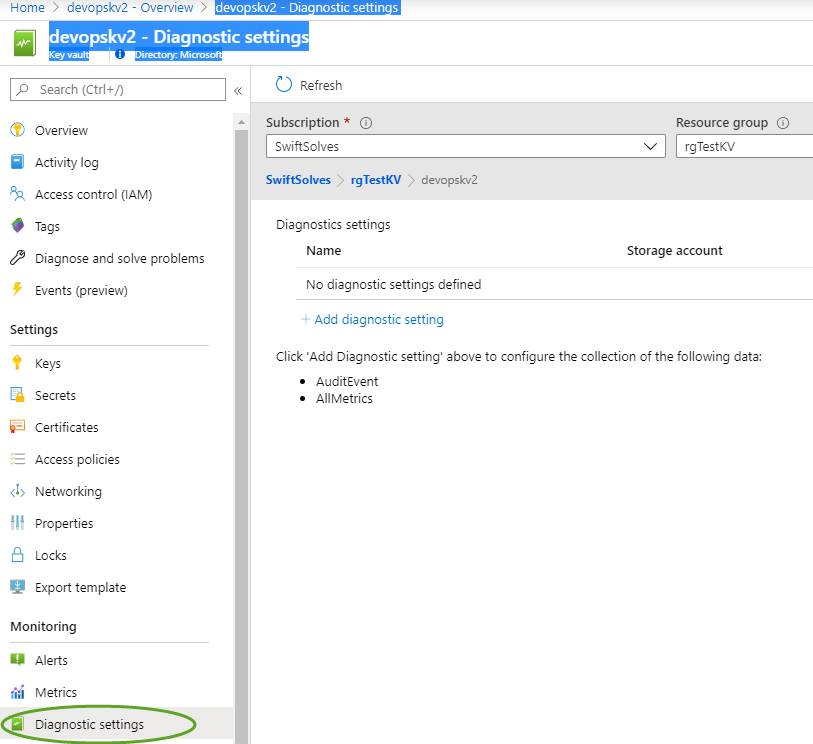
Task: Click the Keys icon under Settings
Action: pyautogui.click(x=17, y=362)
